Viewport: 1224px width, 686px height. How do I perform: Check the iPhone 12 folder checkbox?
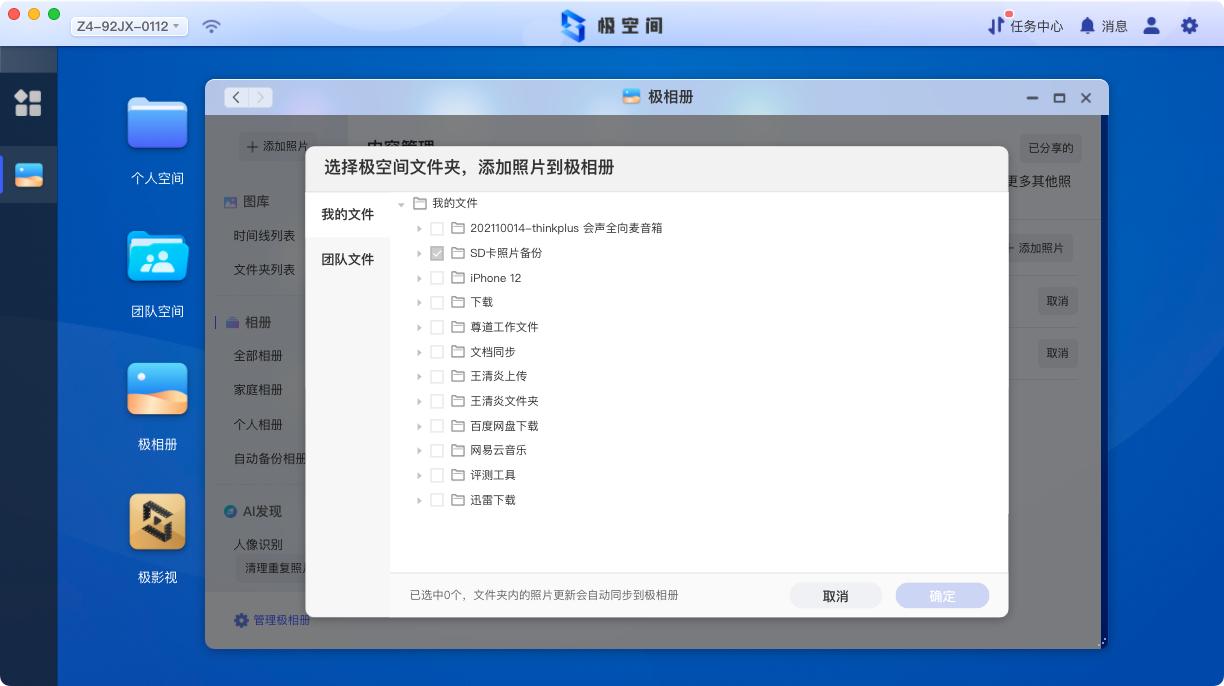click(437, 278)
